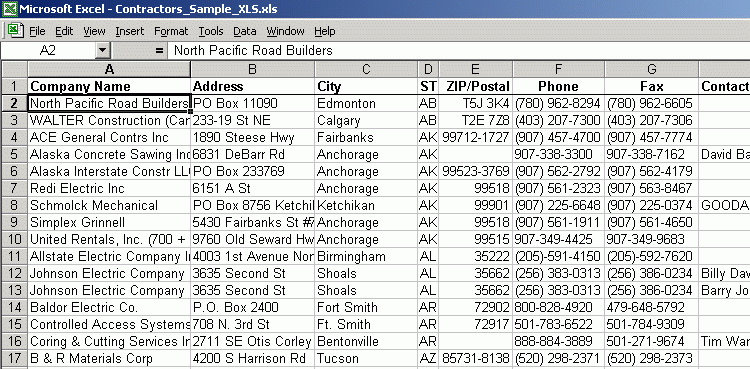Click the Birmingham city cell
The width and height of the screenshot is (750, 369).
point(366,256)
